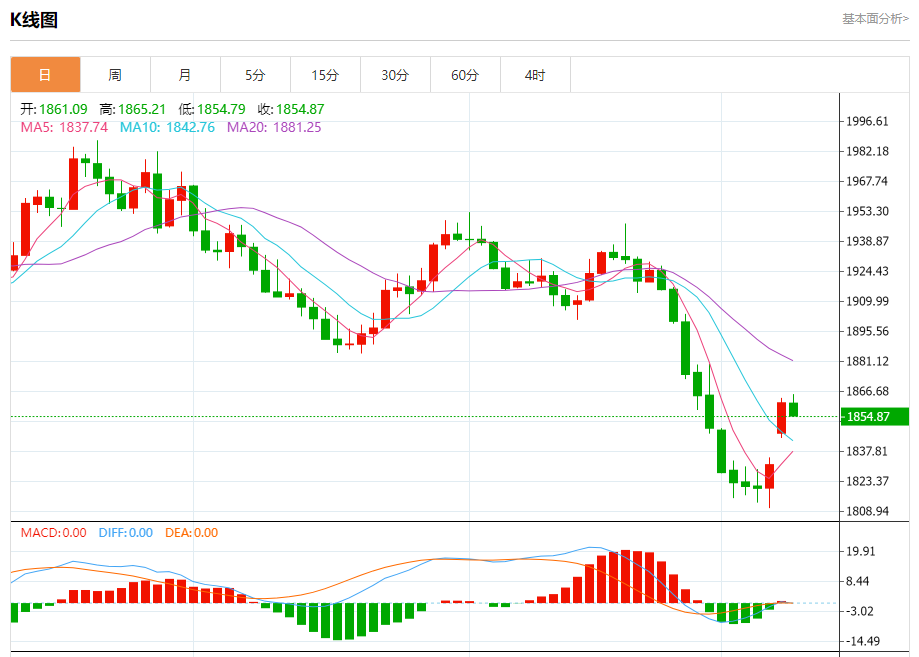
Task: Click the 1996.61 price axis label
Action: pos(867,121)
